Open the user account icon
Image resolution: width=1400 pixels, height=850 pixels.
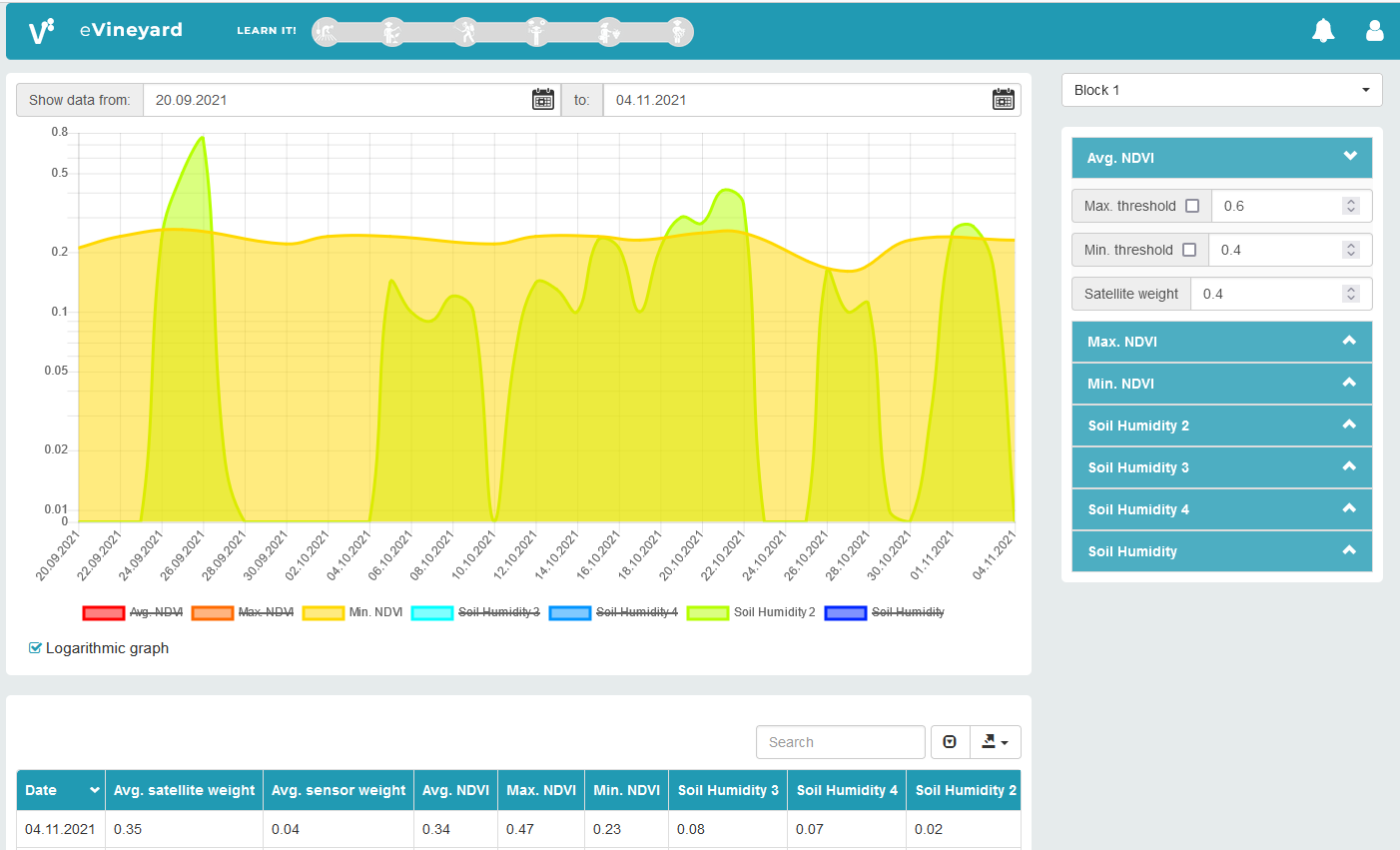1375,31
